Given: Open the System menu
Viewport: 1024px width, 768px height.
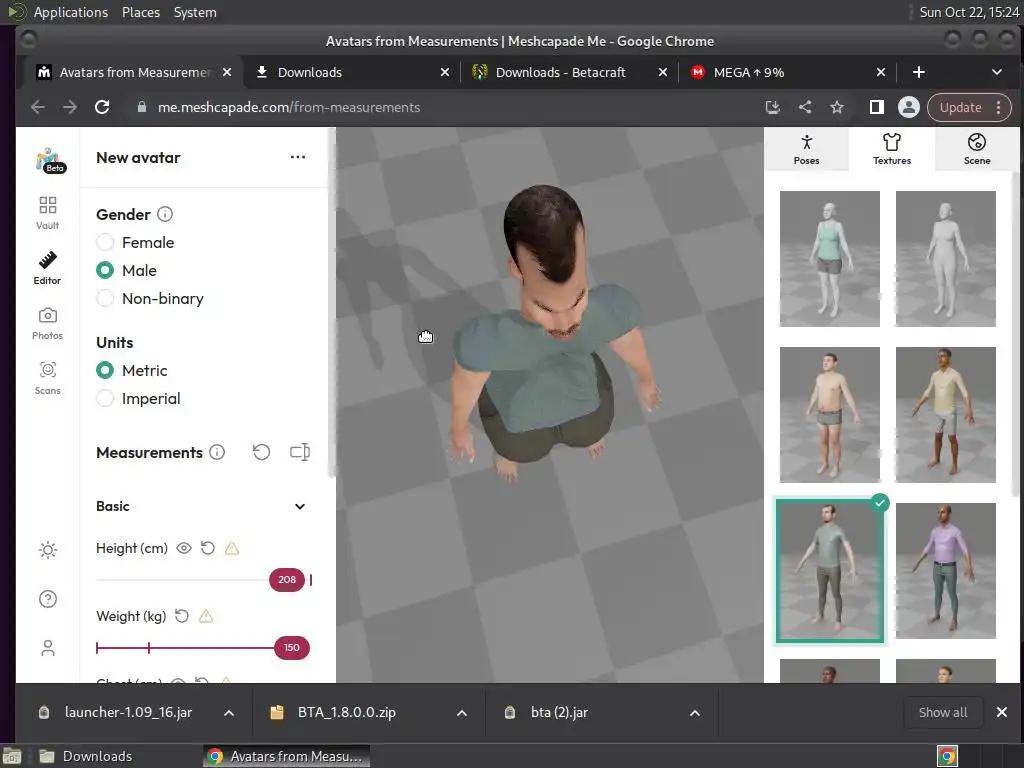Looking at the screenshot, I should click(195, 12).
